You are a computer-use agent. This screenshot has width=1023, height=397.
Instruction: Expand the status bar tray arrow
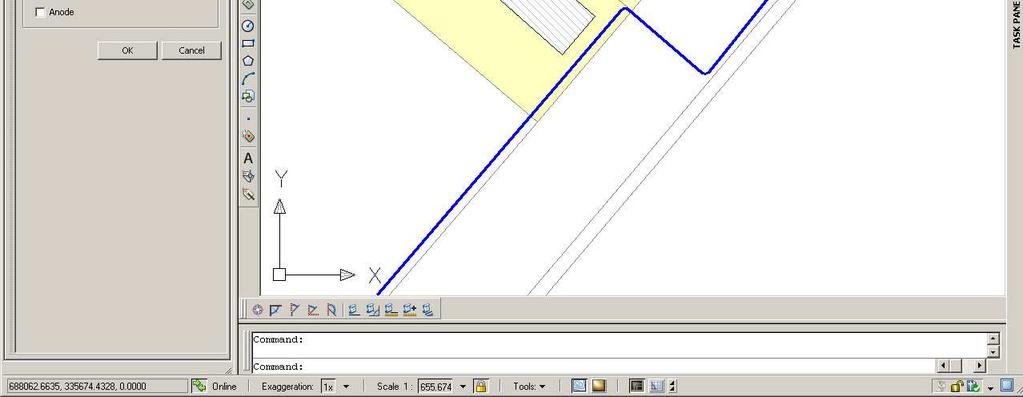[x=990, y=387]
